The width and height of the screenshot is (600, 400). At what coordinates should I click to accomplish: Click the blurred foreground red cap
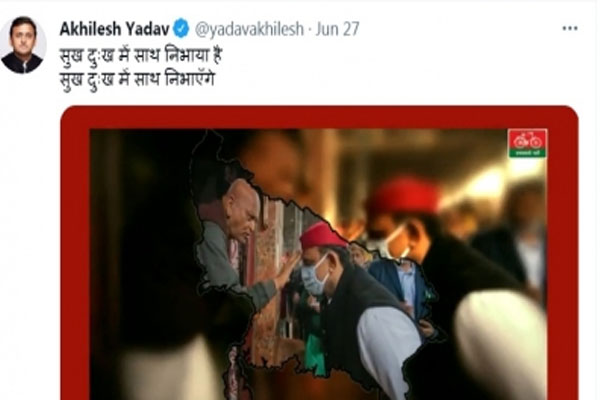coord(402,196)
